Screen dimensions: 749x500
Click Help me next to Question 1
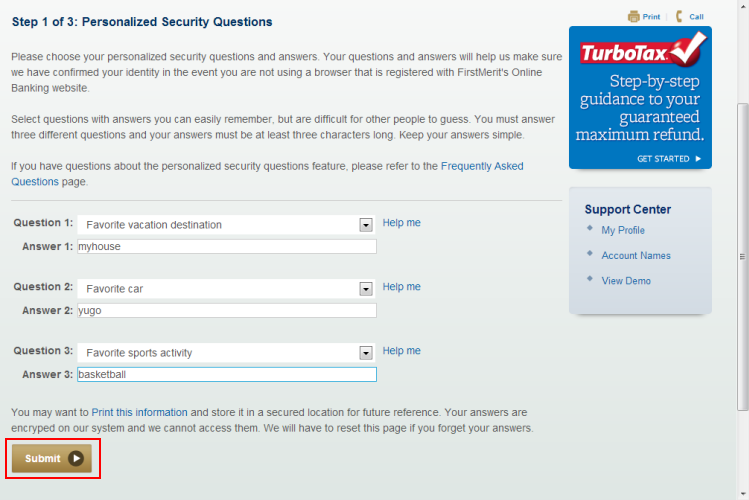coord(401,223)
